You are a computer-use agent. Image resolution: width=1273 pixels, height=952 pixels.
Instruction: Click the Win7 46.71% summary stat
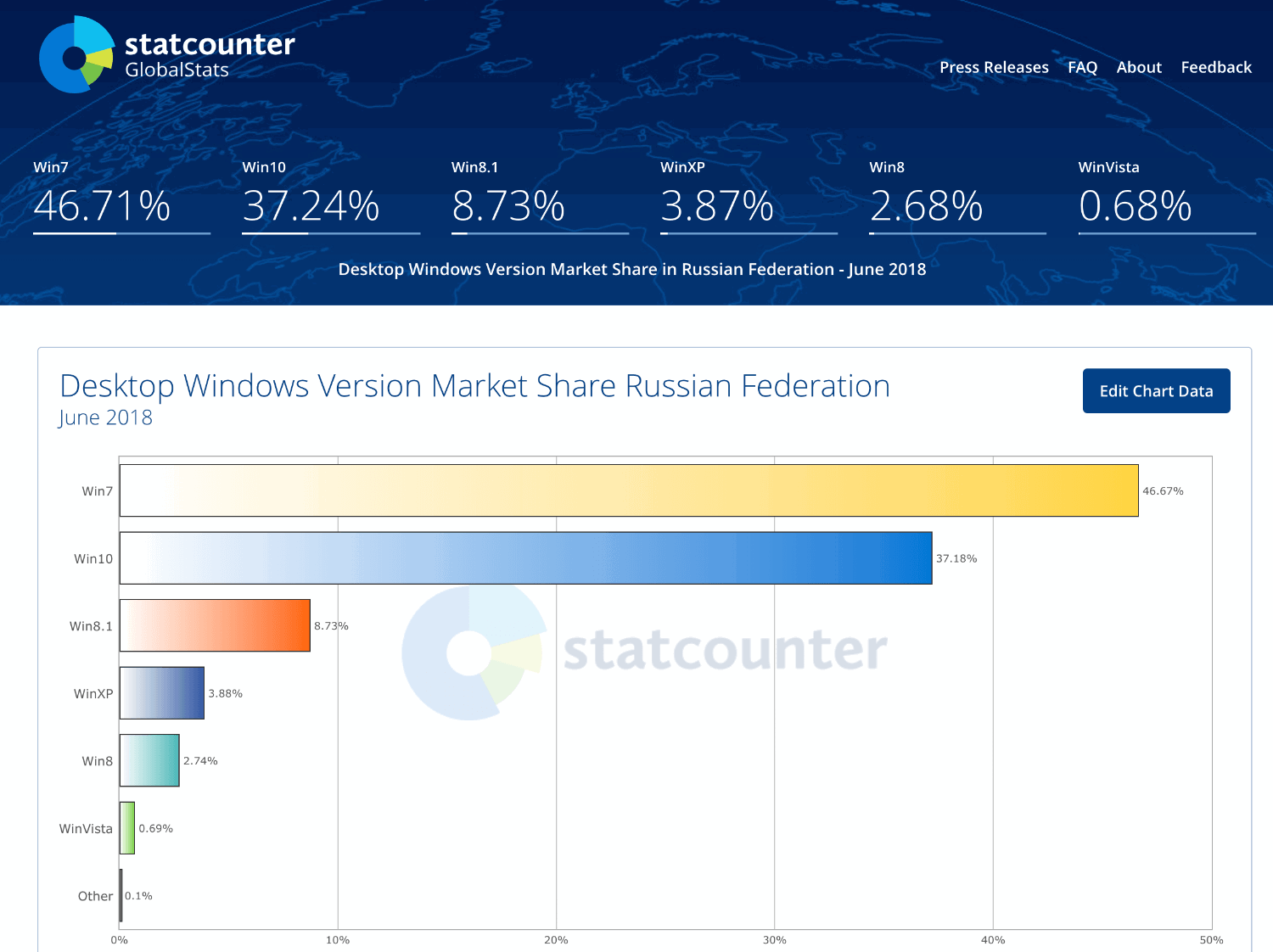(102, 204)
